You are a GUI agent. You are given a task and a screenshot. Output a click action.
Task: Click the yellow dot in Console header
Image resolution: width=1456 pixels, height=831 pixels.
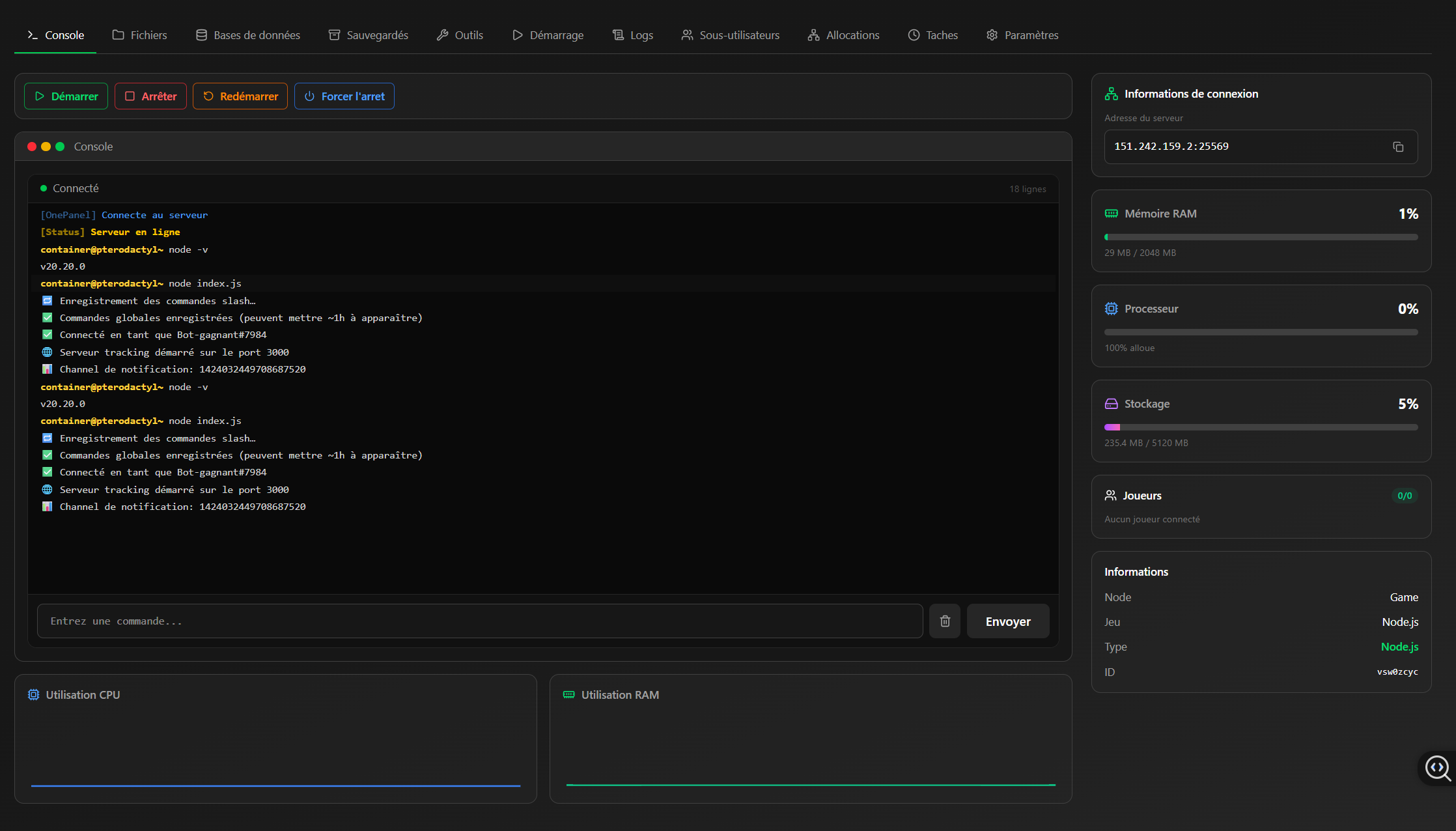click(46, 147)
